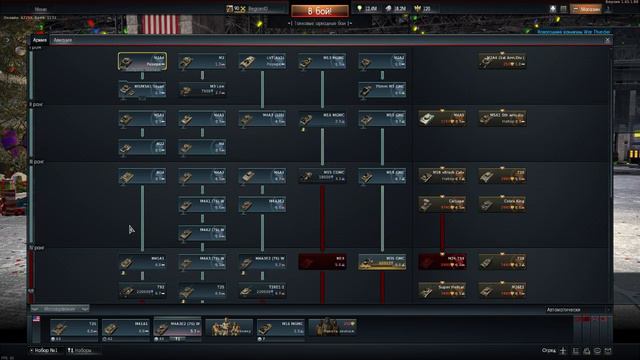Select the M36 GMC card being researched
This screenshot has height=360, width=640.
tap(382, 262)
